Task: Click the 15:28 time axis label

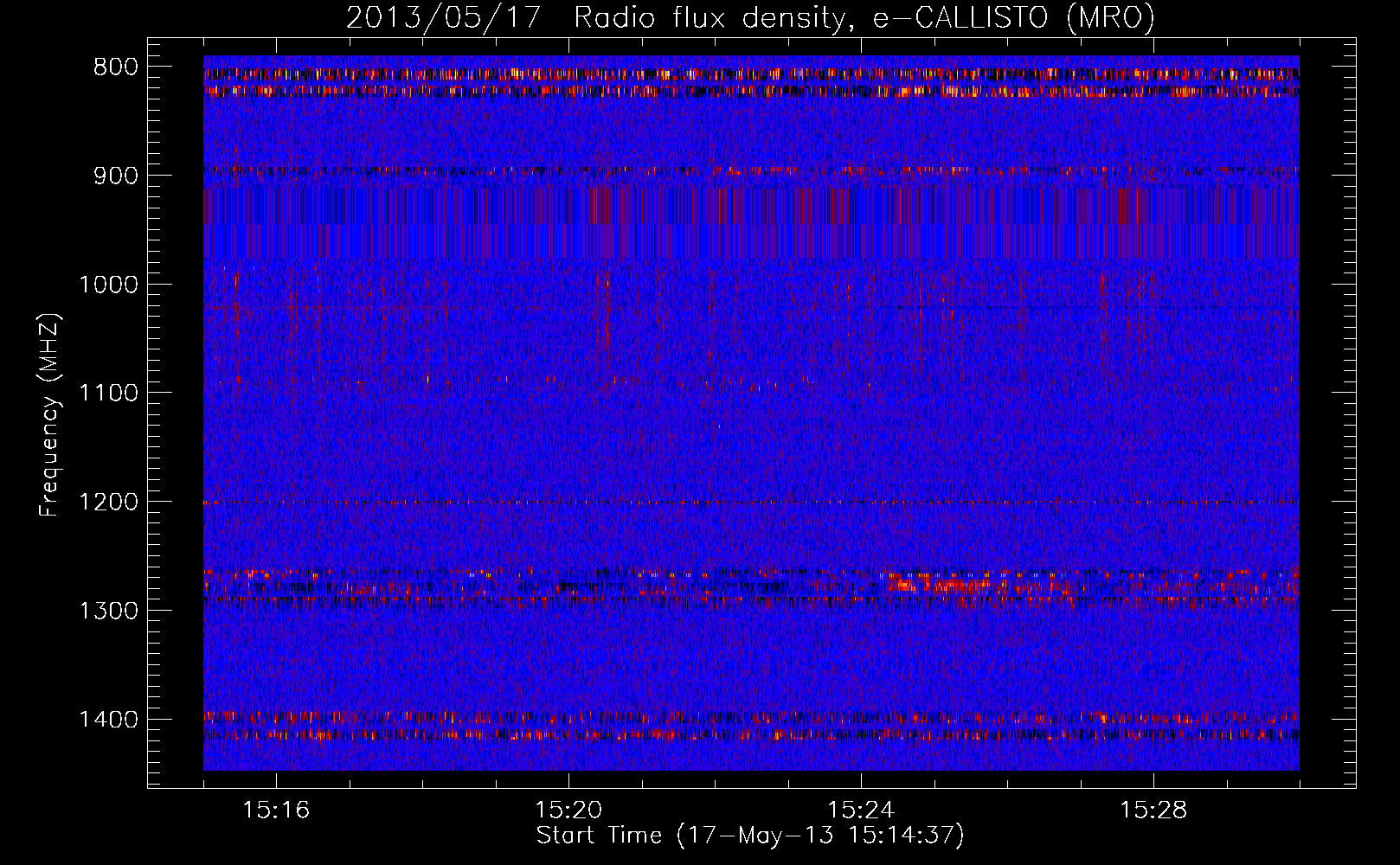Action: click(1153, 811)
